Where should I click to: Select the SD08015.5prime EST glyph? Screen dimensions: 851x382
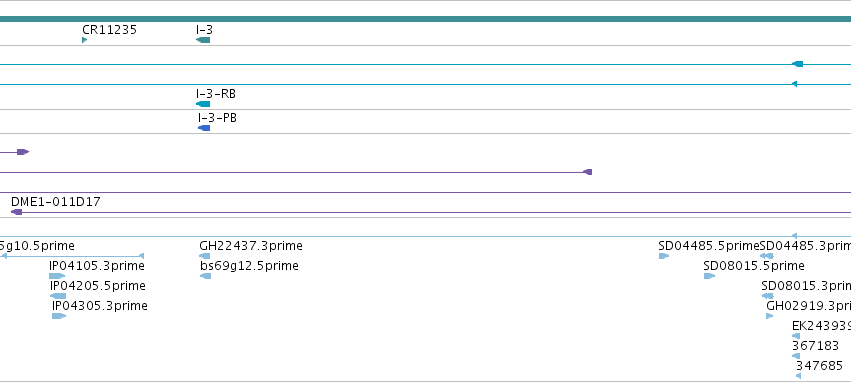coord(709,276)
